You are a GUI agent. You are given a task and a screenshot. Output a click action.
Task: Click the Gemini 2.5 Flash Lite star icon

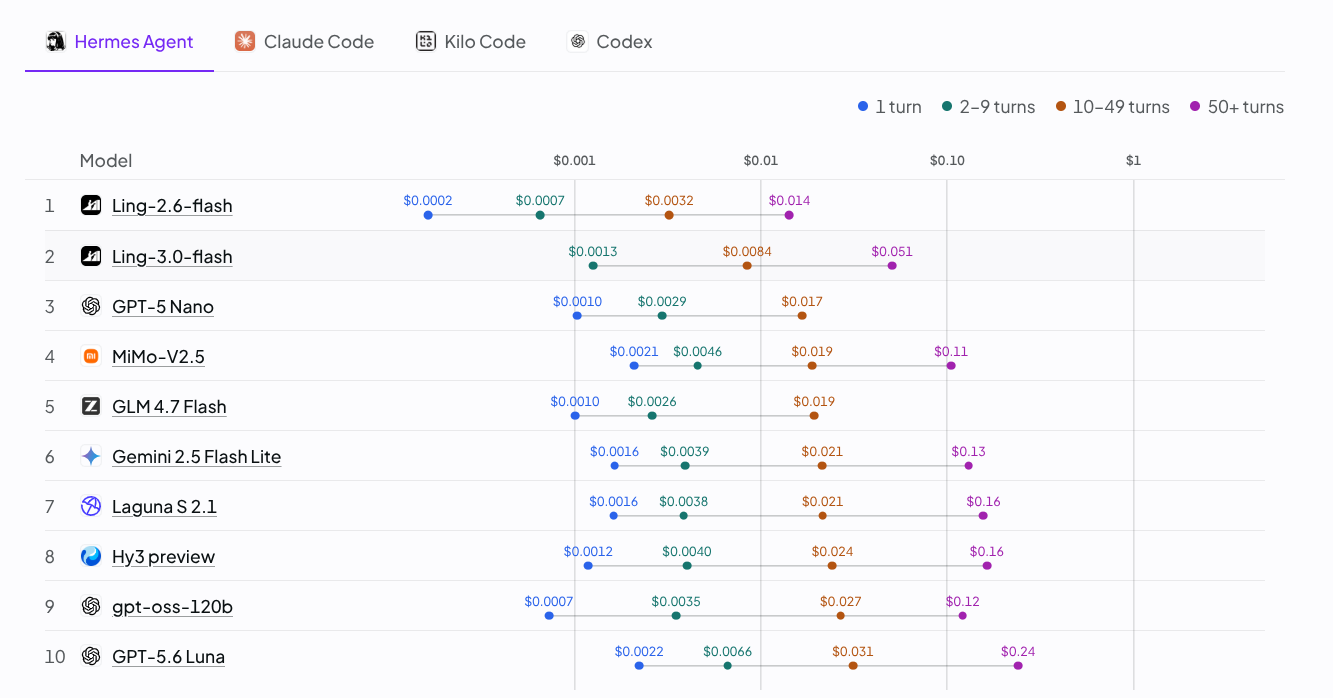(x=91, y=456)
